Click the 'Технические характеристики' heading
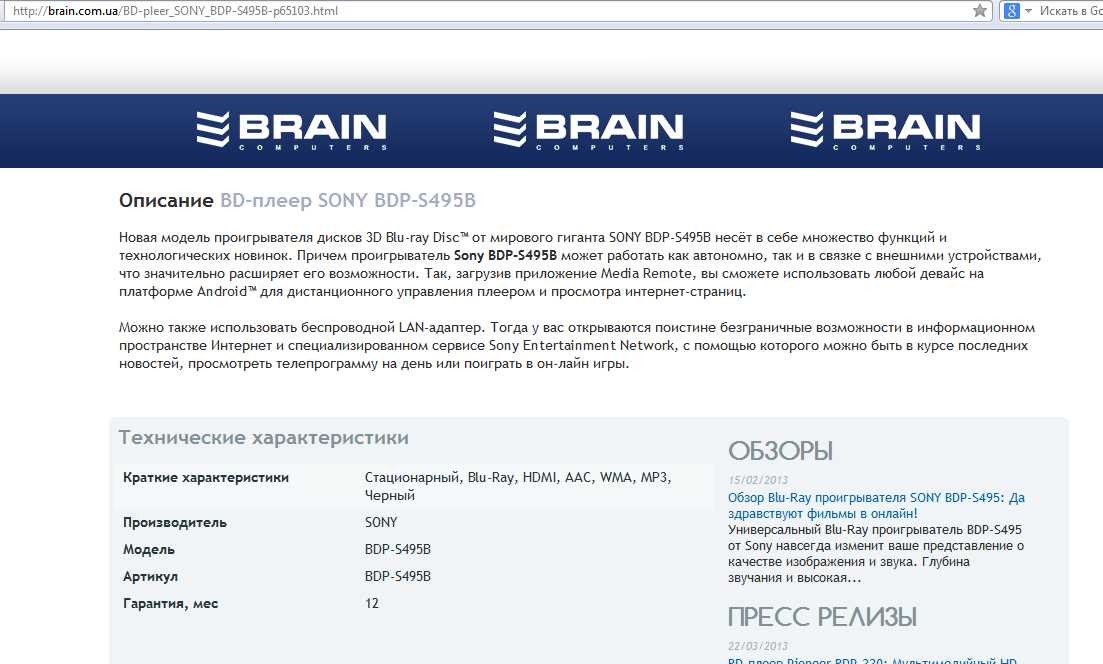The image size is (1103, 664). (x=264, y=438)
